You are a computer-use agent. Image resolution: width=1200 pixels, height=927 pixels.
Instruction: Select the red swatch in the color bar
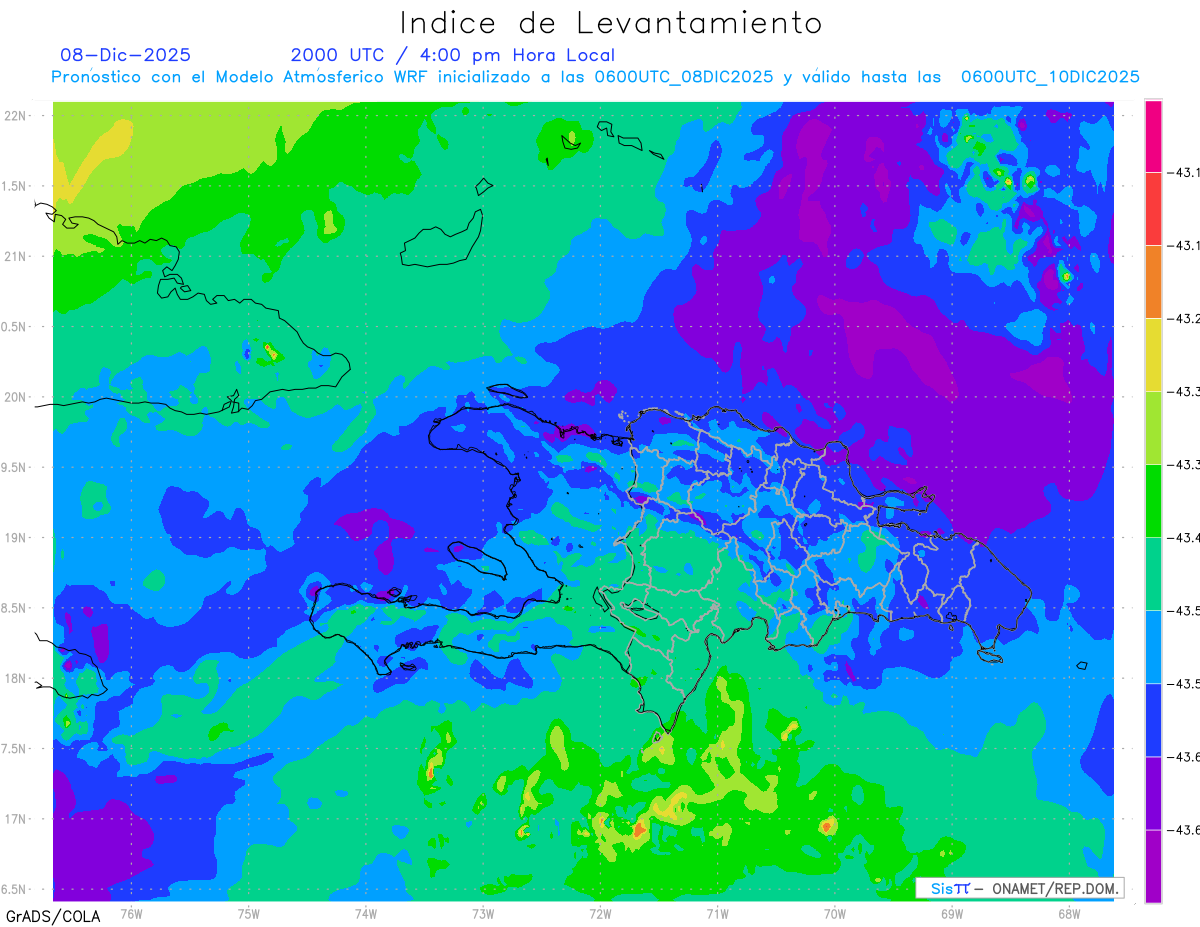(1153, 209)
